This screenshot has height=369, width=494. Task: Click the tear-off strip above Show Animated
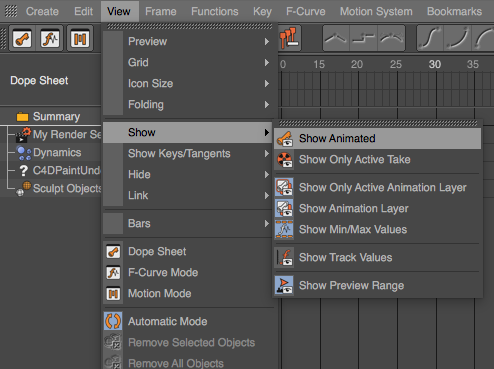(x=378, y=123)
